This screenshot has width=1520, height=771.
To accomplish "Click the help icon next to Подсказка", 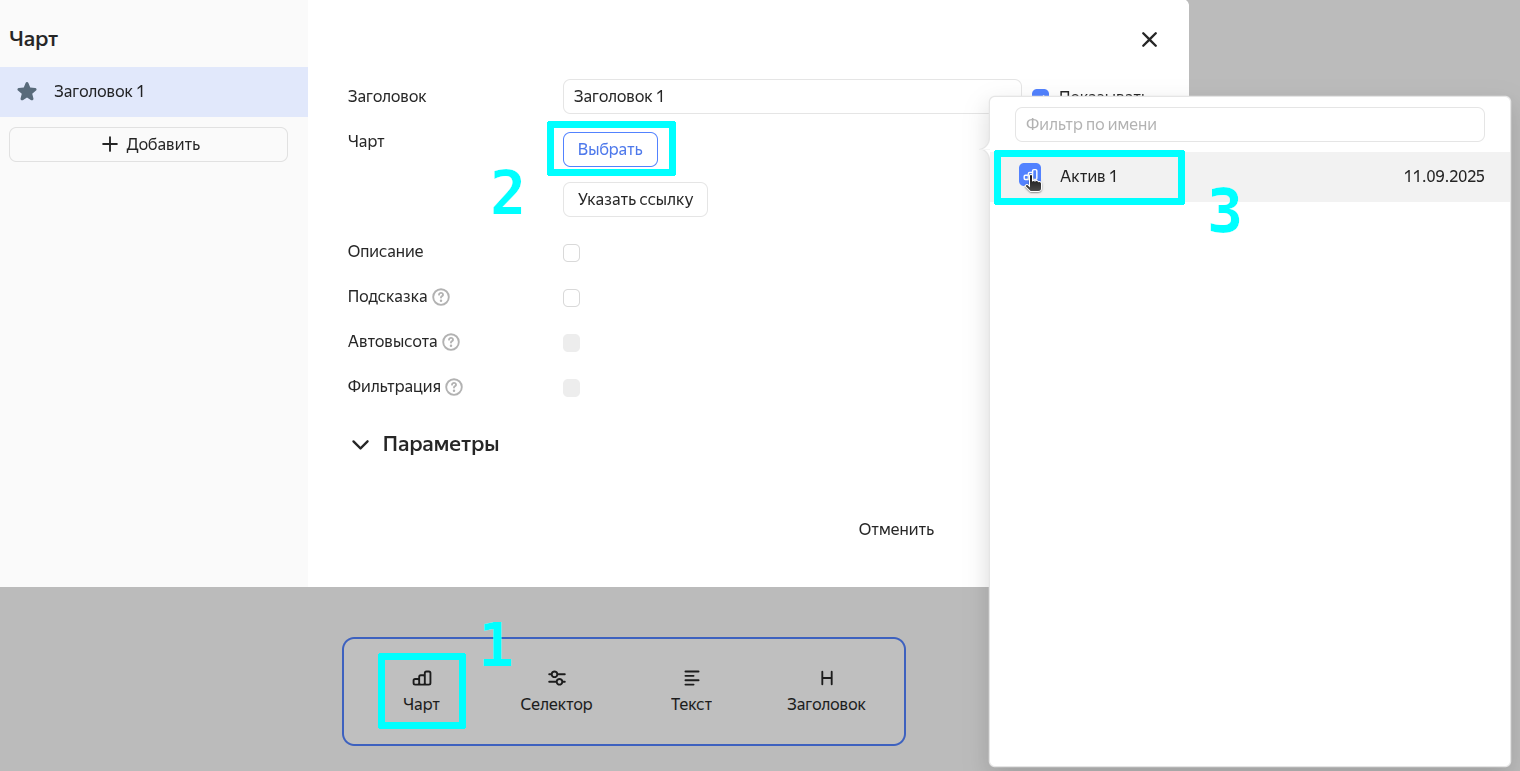I will coord(441,297).
